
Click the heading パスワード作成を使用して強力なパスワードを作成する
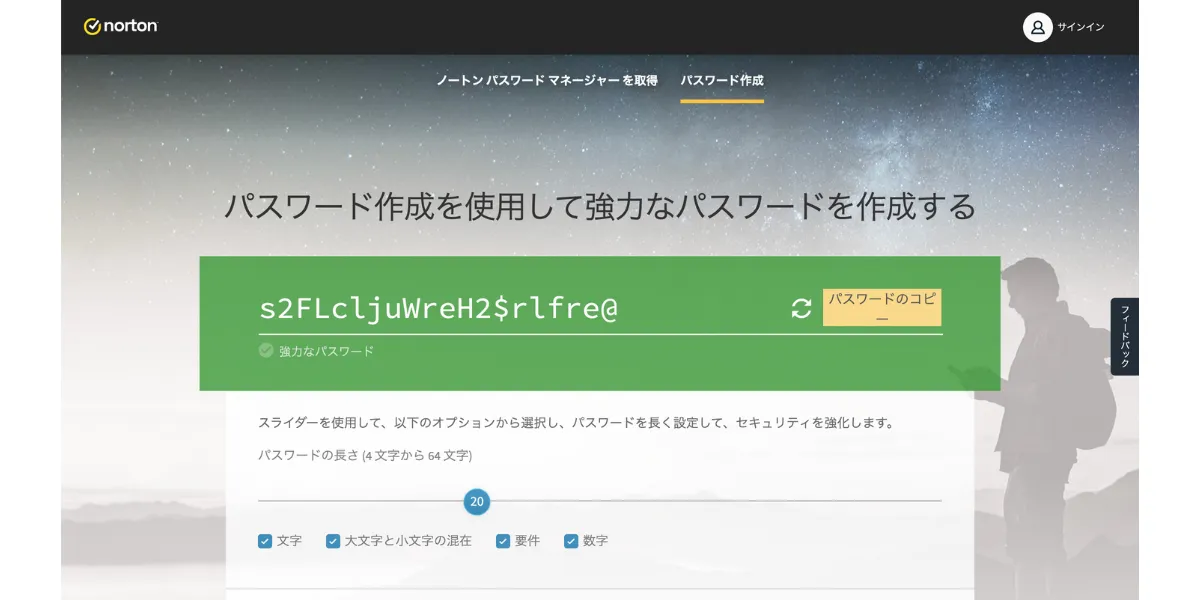600,206
